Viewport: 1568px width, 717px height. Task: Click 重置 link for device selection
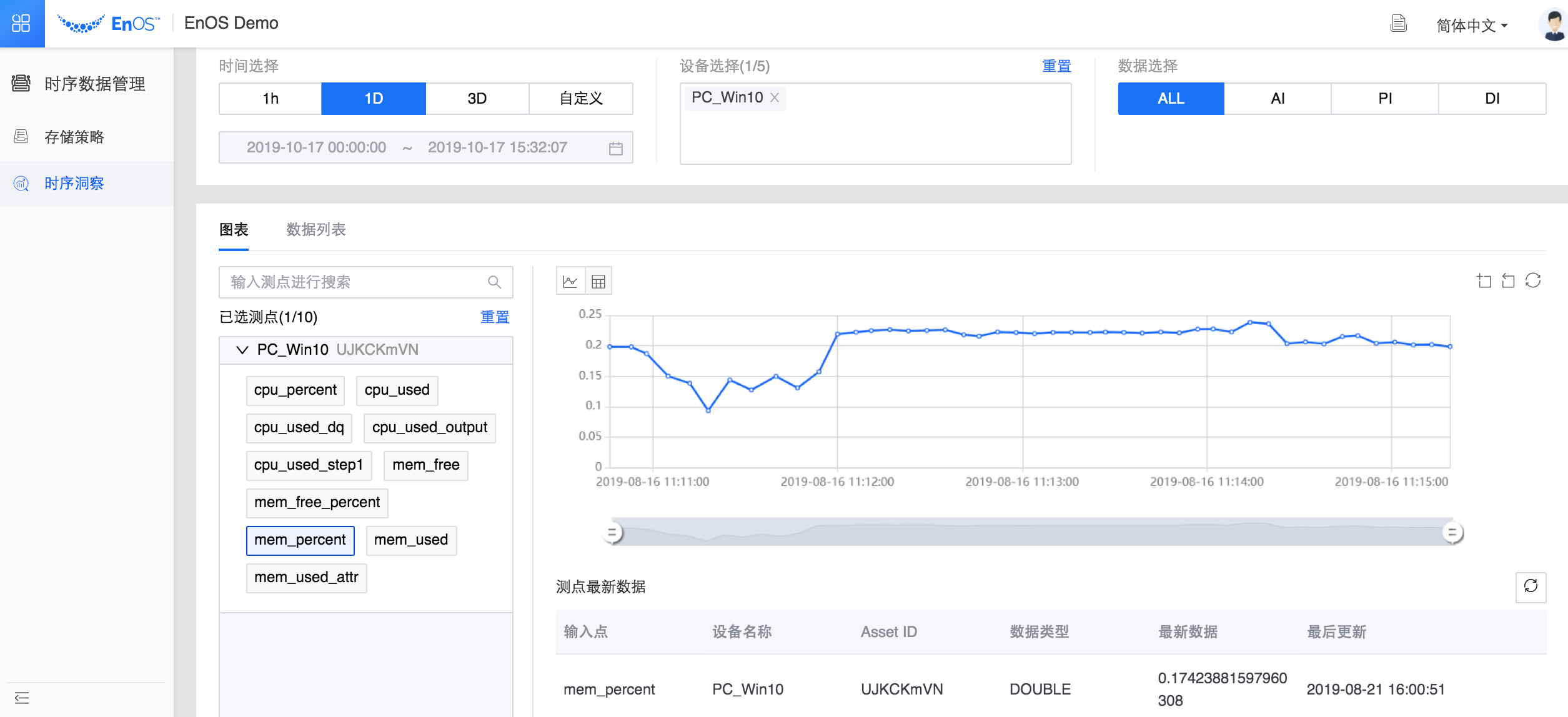click(1056, 66)
